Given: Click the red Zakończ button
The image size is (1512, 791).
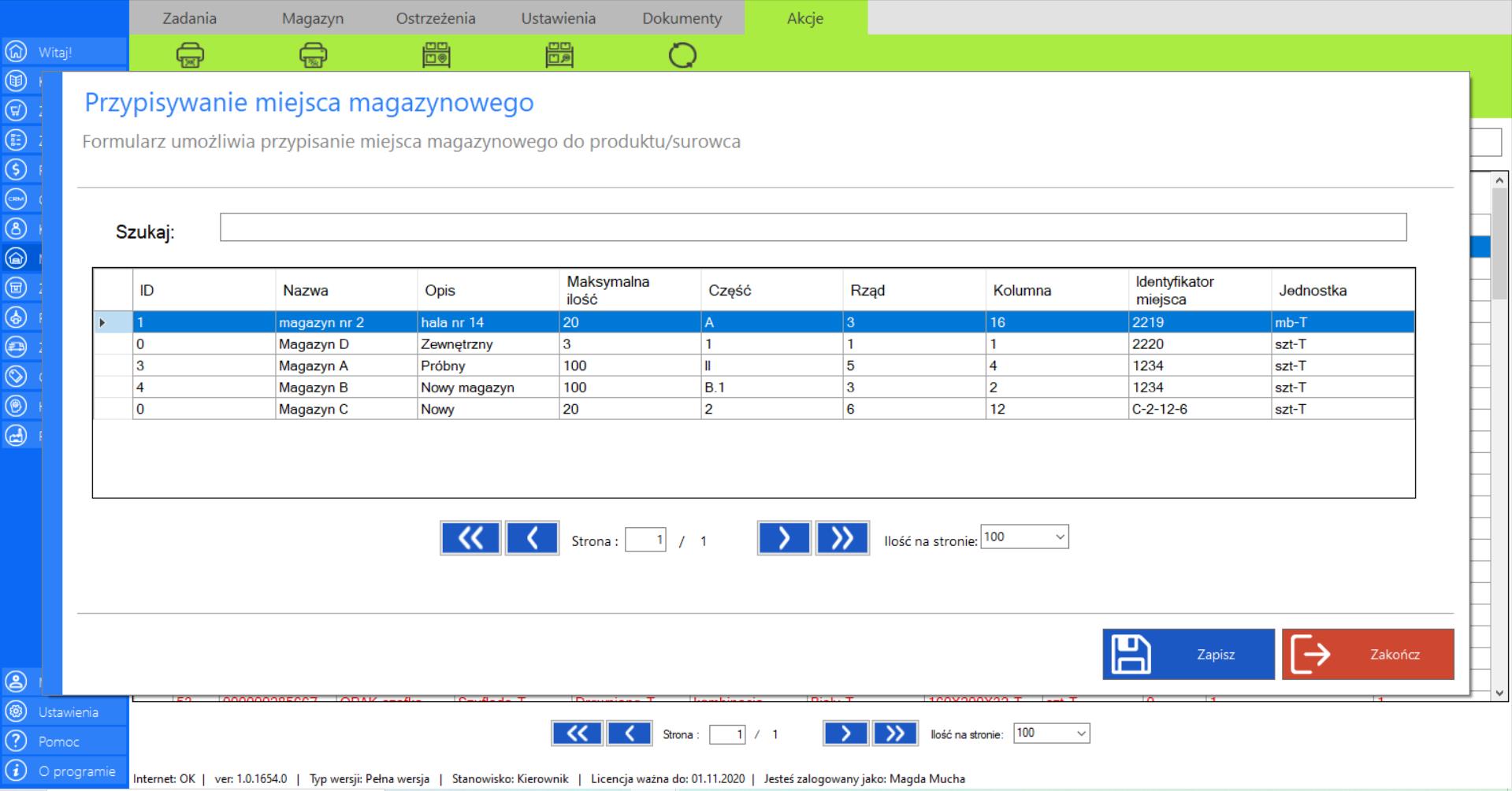Looking at the screenshot, I should click(x=1367, y=654).
